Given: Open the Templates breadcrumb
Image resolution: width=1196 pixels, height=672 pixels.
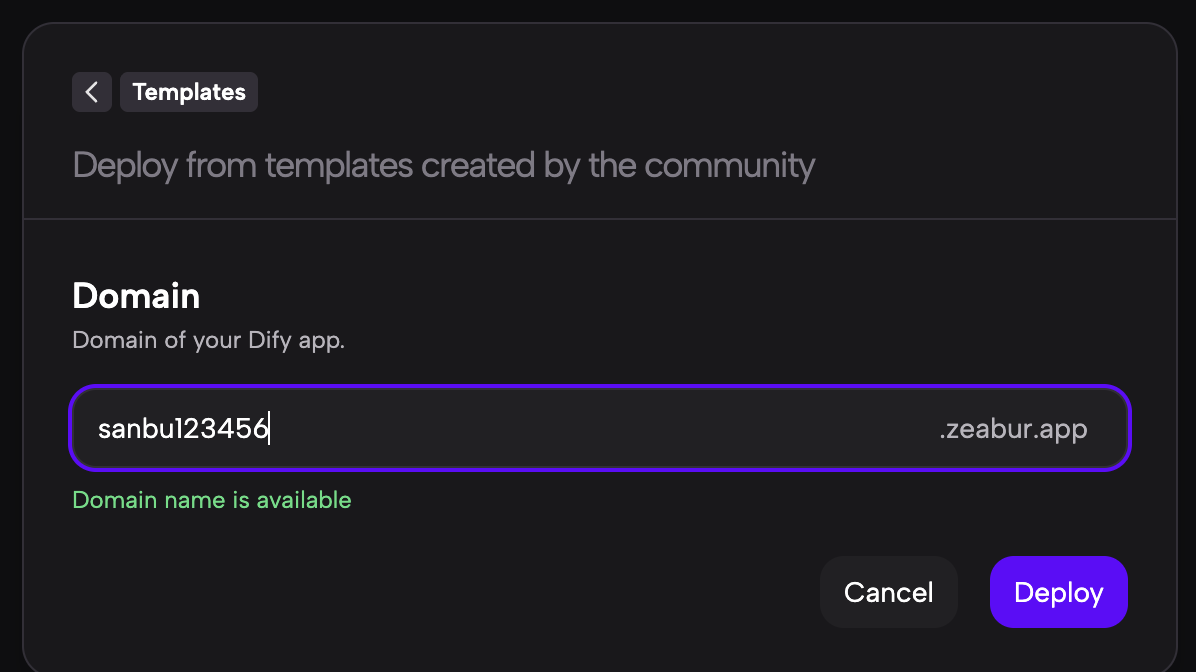Looking at the screenshot, I should tap(189, 92).
